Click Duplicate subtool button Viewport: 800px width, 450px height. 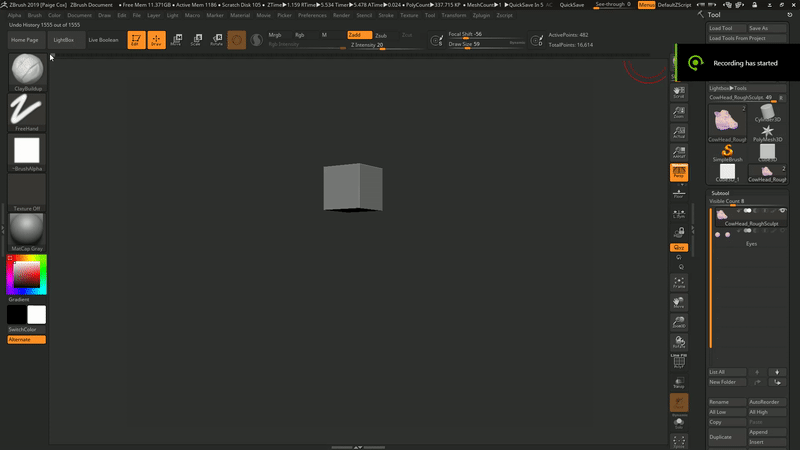(727, 437)
